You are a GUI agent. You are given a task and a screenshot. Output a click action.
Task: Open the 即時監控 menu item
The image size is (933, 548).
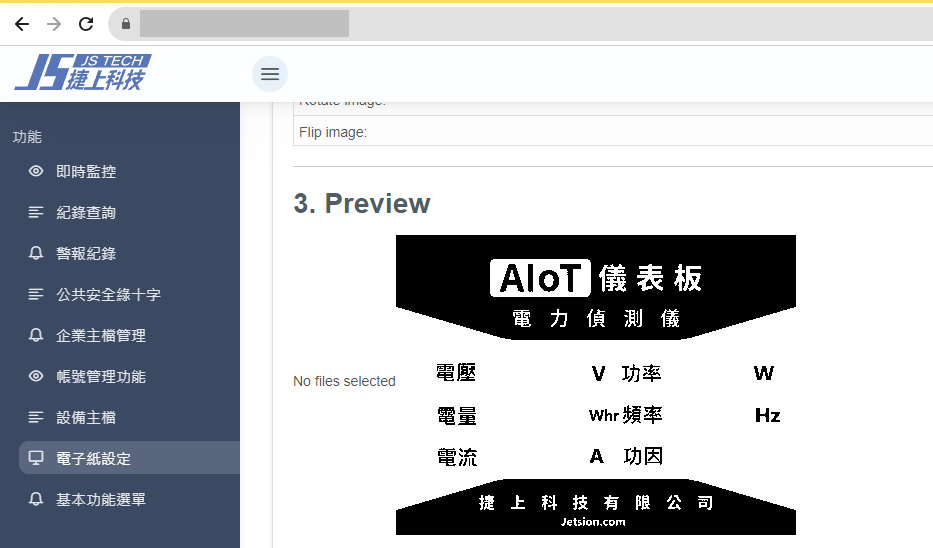(x=86, y=172)
